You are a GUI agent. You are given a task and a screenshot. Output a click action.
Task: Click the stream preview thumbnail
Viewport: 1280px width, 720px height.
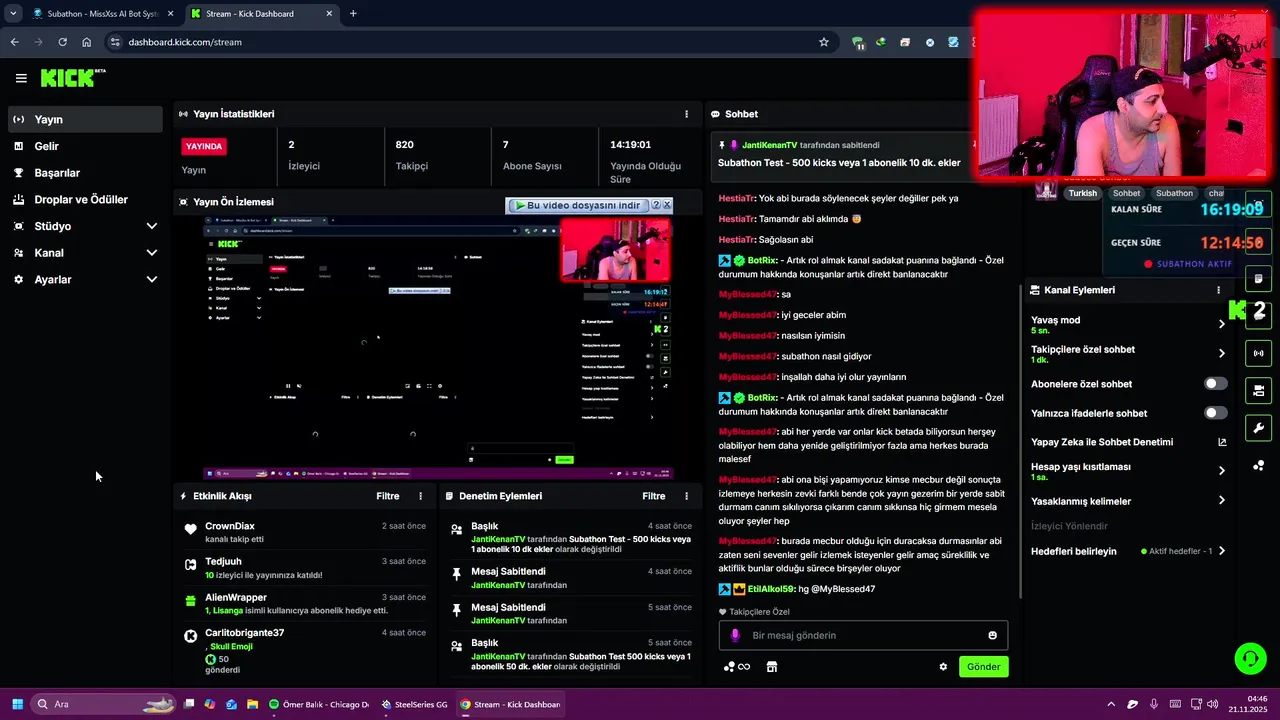point(438,348)
